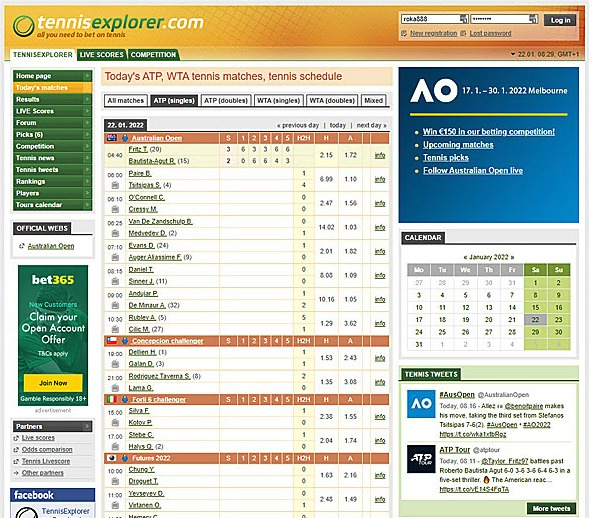The width and height of the screenshot is (590, 518).
Task: Click the calendar icon under Paire match time
Action: coord(115,185)
